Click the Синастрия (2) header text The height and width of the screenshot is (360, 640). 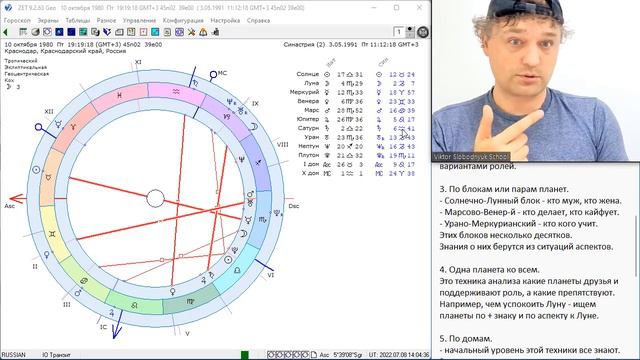point(304,44)
